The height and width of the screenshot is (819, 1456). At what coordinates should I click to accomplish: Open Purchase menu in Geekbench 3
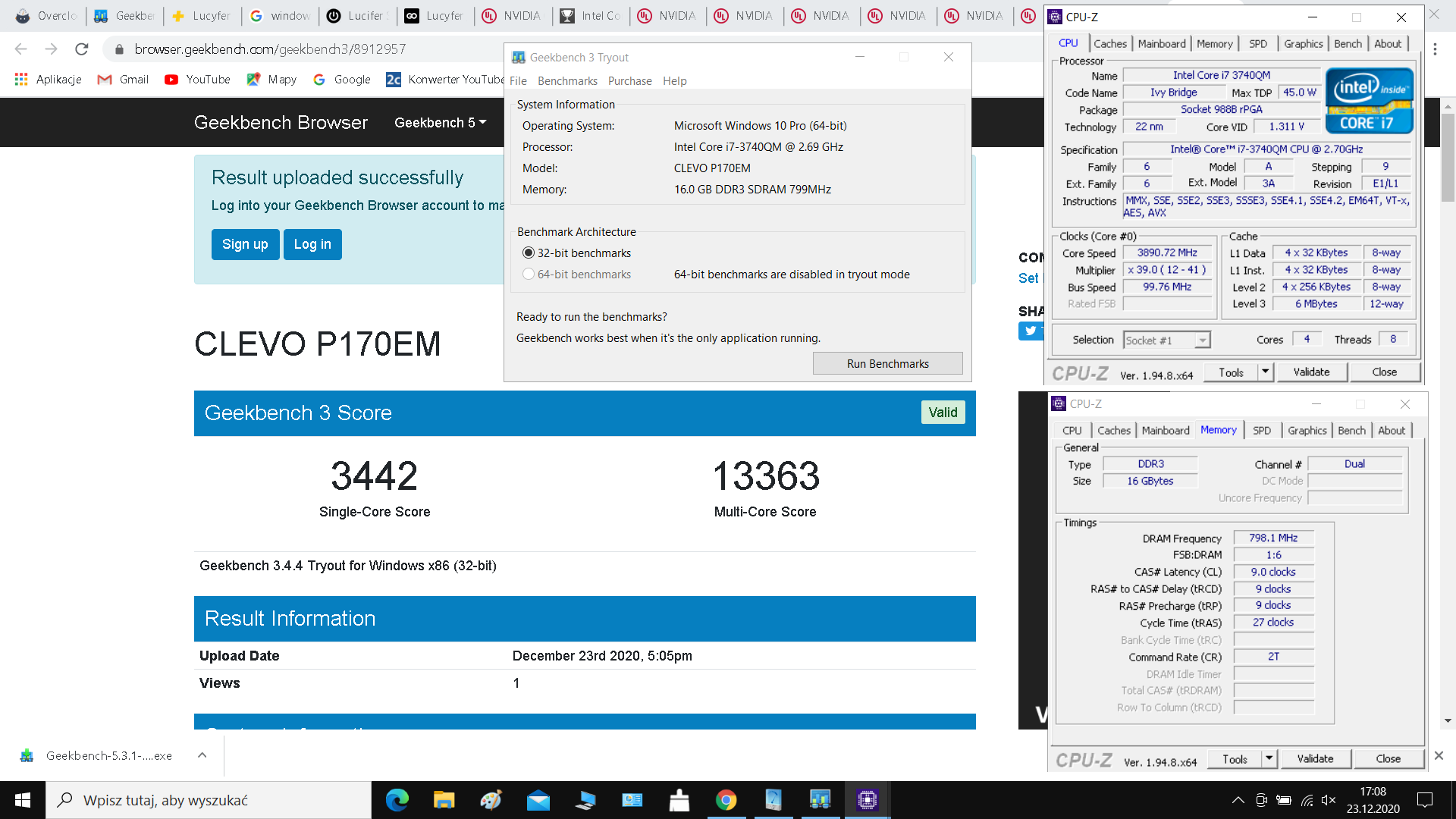[629, 81]
